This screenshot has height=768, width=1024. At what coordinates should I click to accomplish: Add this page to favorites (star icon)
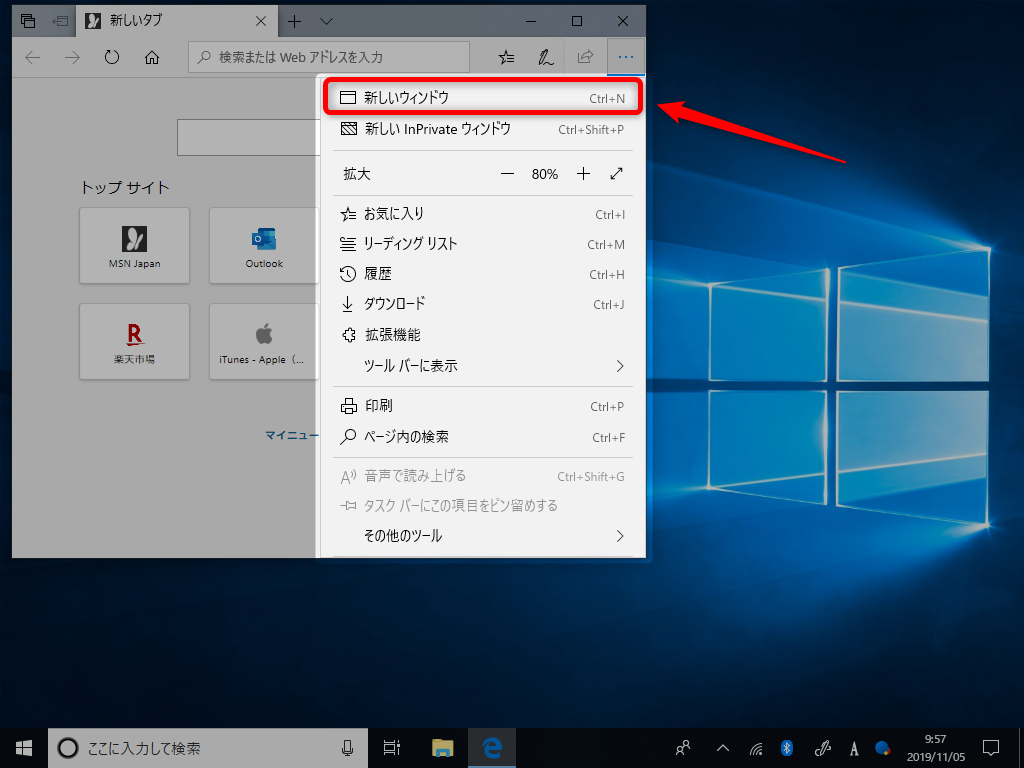(508, 57)
